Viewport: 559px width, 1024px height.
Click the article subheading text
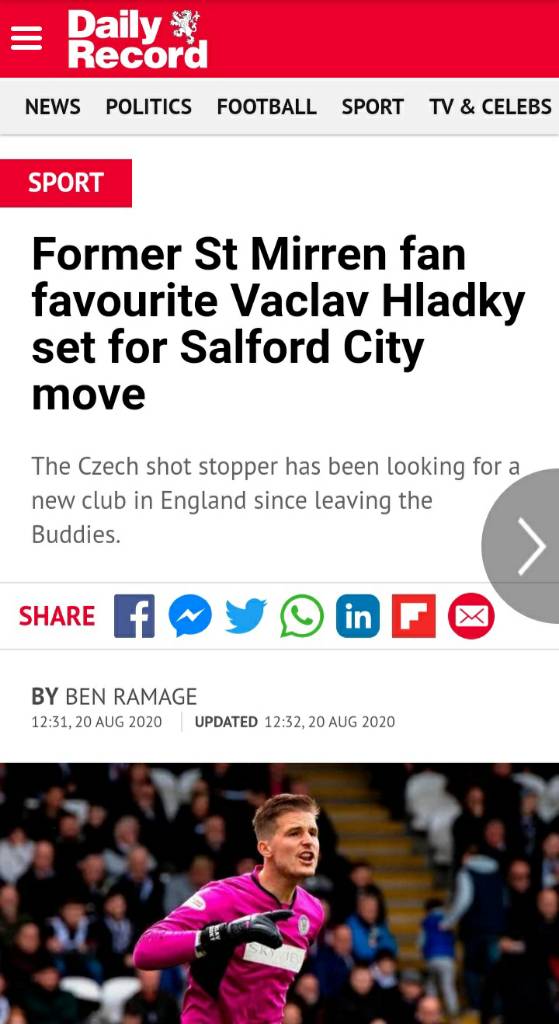pyautogui.click(x=276, y=500)
